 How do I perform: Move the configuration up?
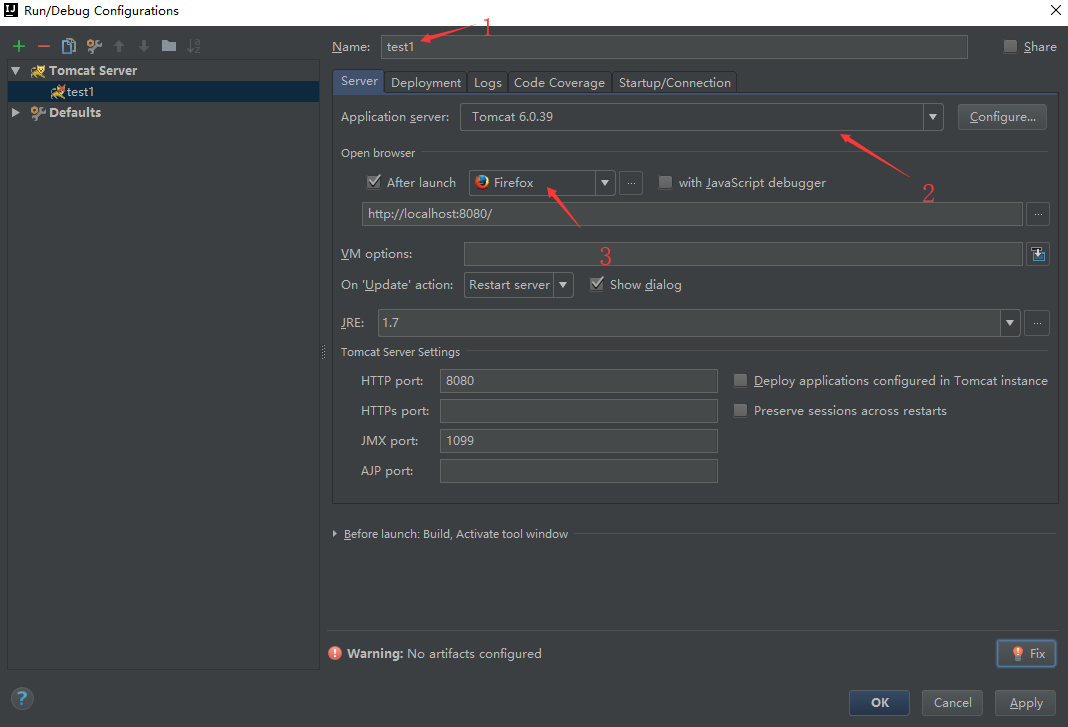pyautogui.click(x=119, y=46)
